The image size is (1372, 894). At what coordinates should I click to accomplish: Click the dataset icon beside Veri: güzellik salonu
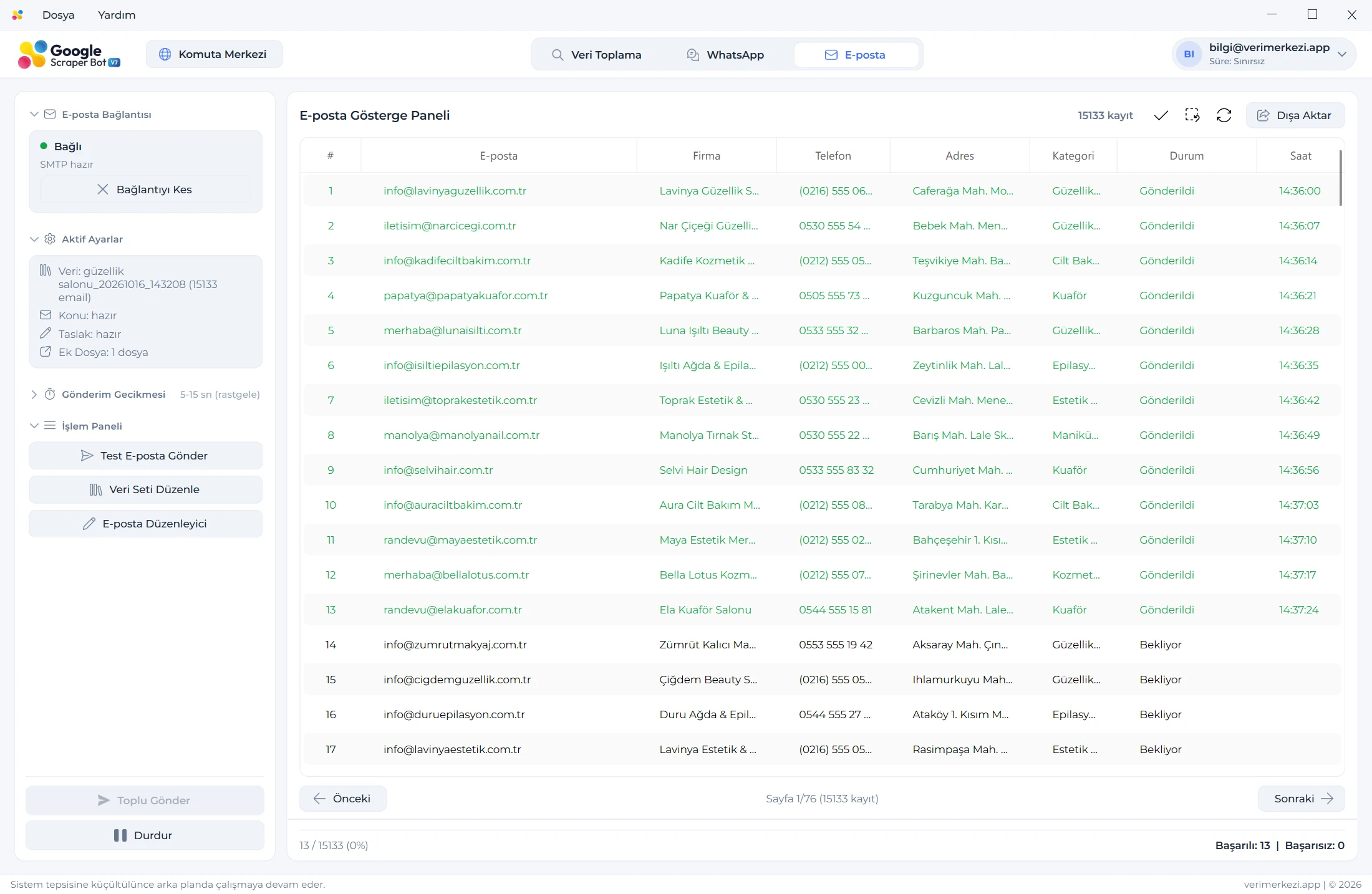pyautogui.click(x=46, y=271)
